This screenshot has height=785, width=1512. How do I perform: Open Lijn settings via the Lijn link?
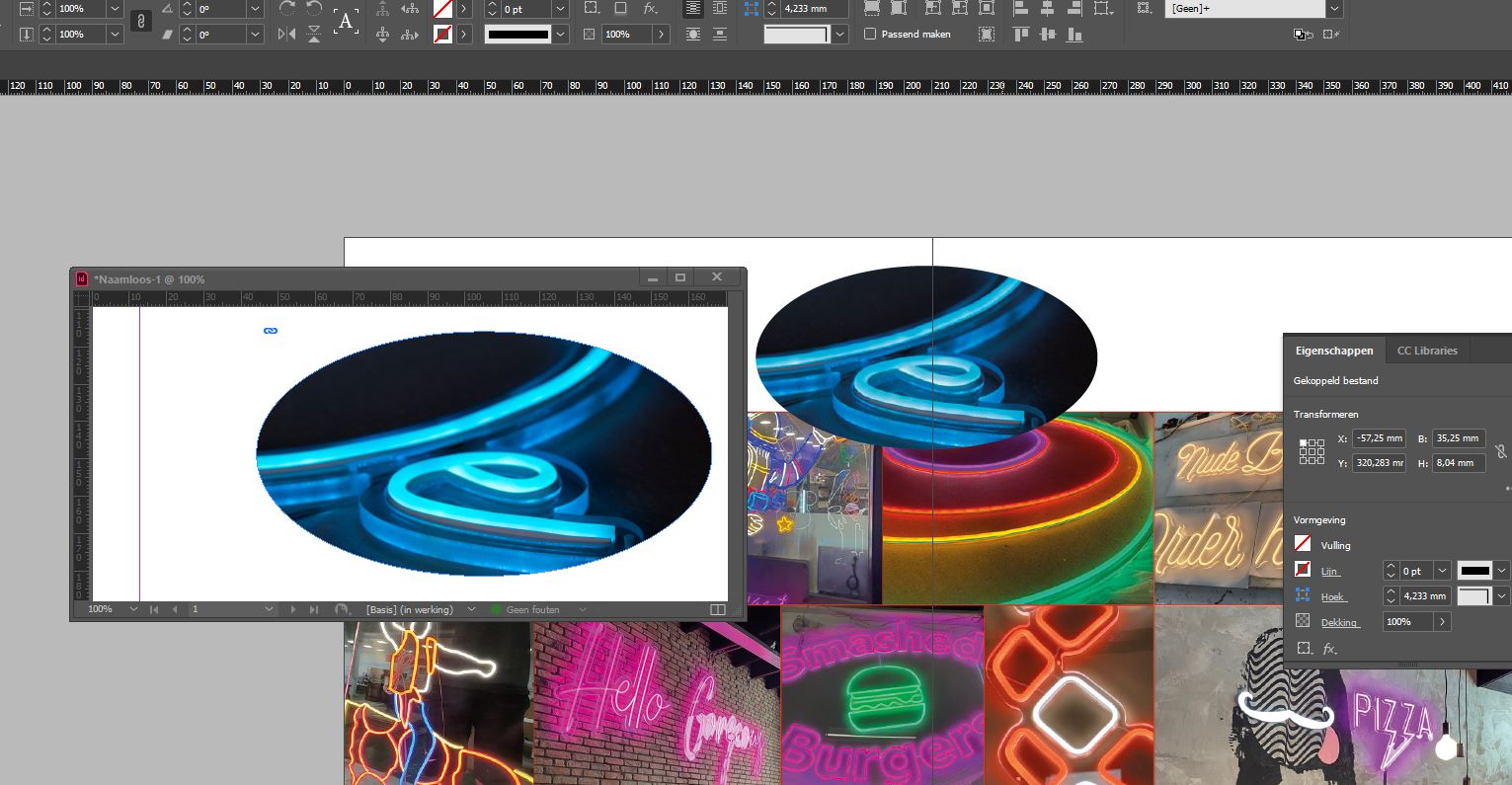(x=1329, y=571)
